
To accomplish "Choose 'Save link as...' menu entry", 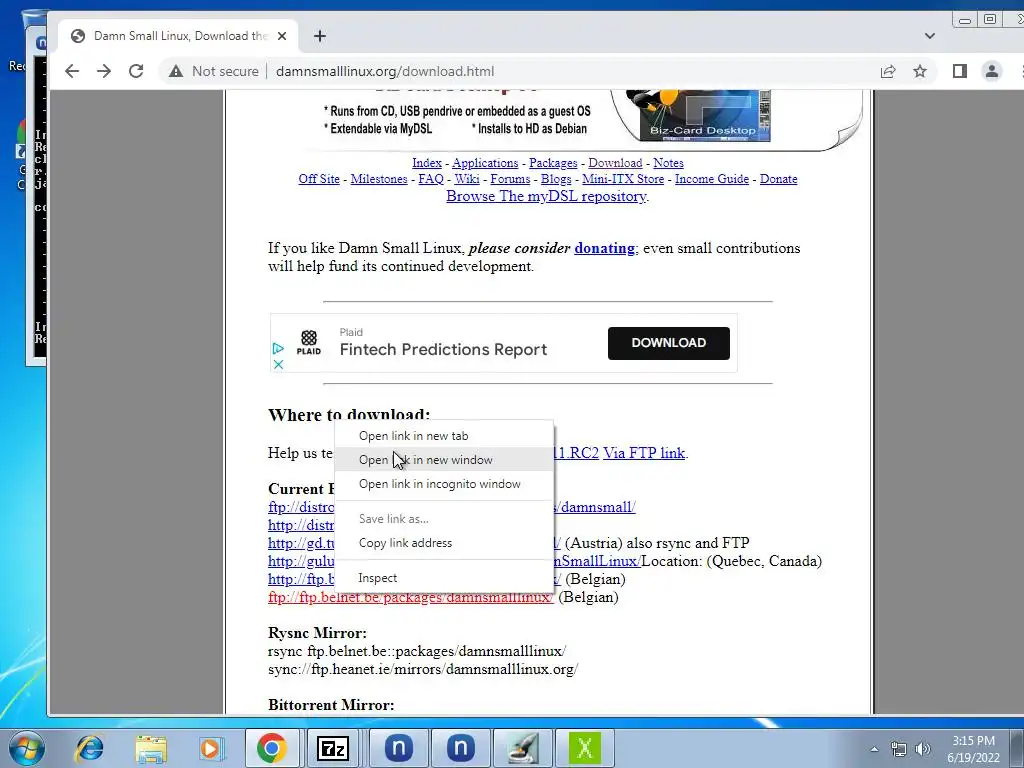I will click(444, 519).
